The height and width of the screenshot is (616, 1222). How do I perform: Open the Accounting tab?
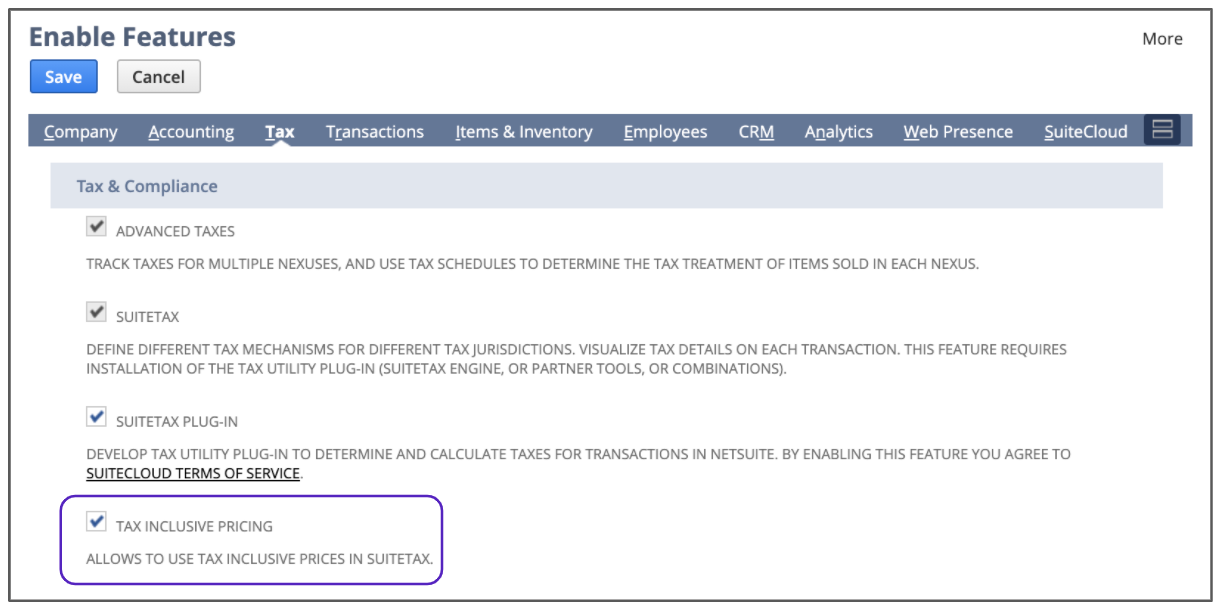tap(191, 132)
